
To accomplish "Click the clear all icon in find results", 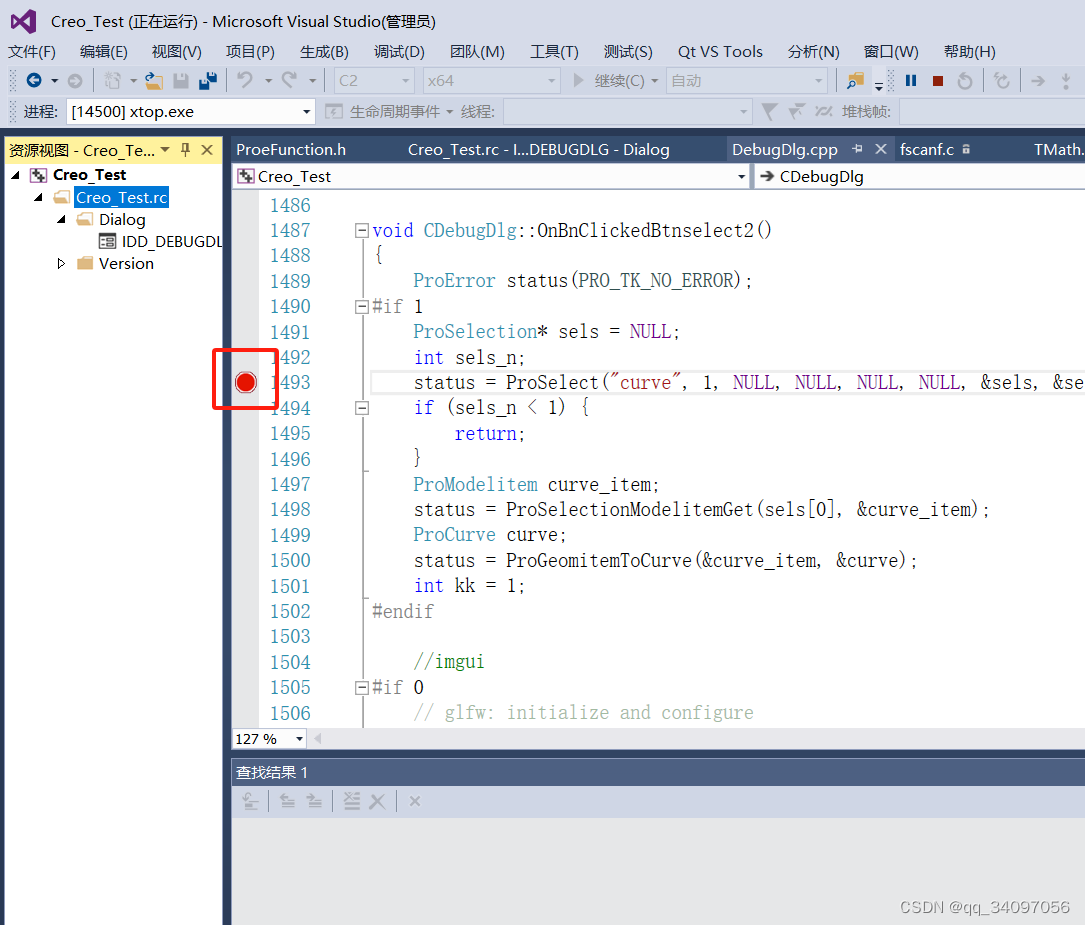I will (352, 801).
